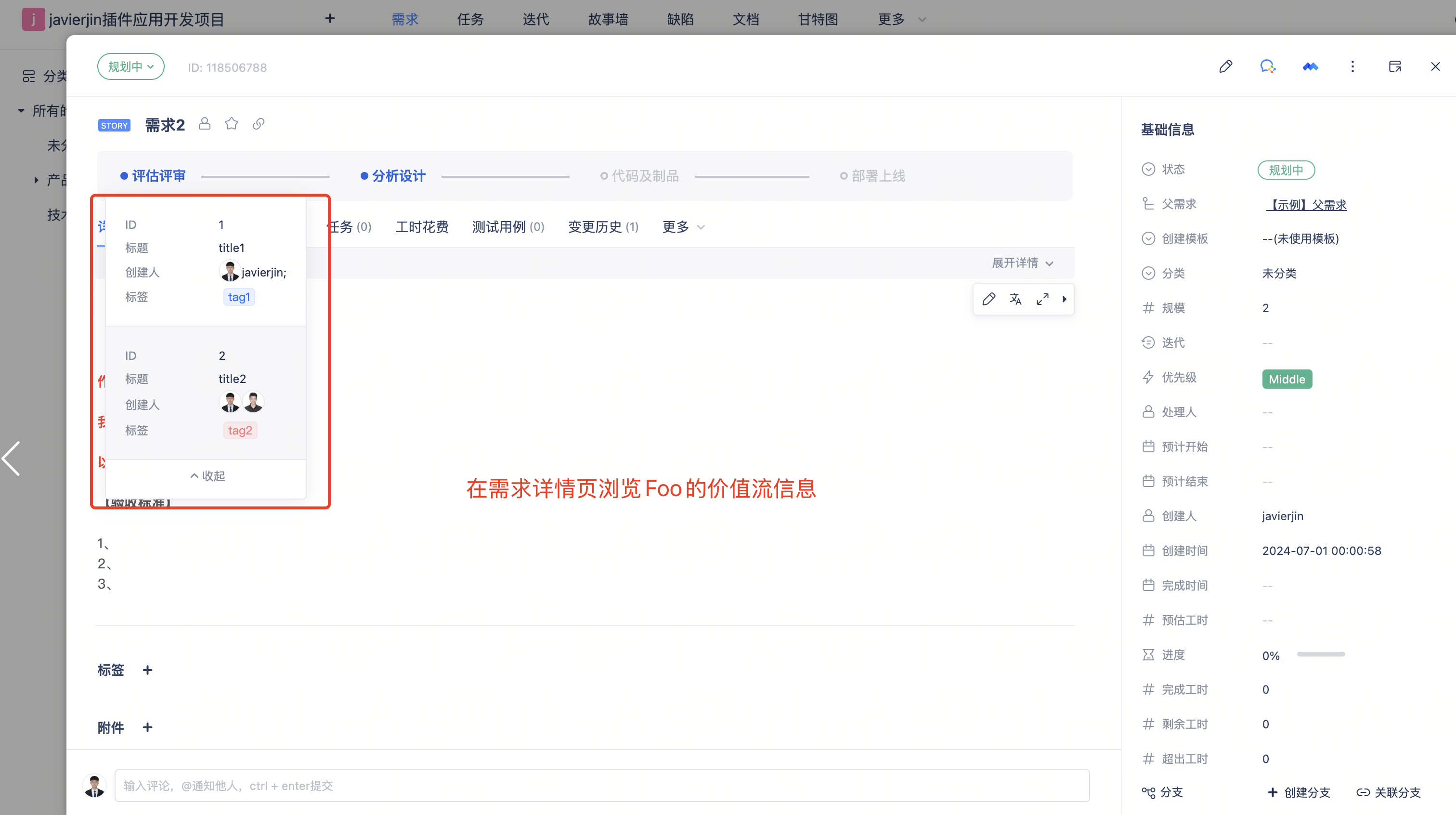
Task: Open the AI chat assistant icon
Action: click(x=1268, y=67)
